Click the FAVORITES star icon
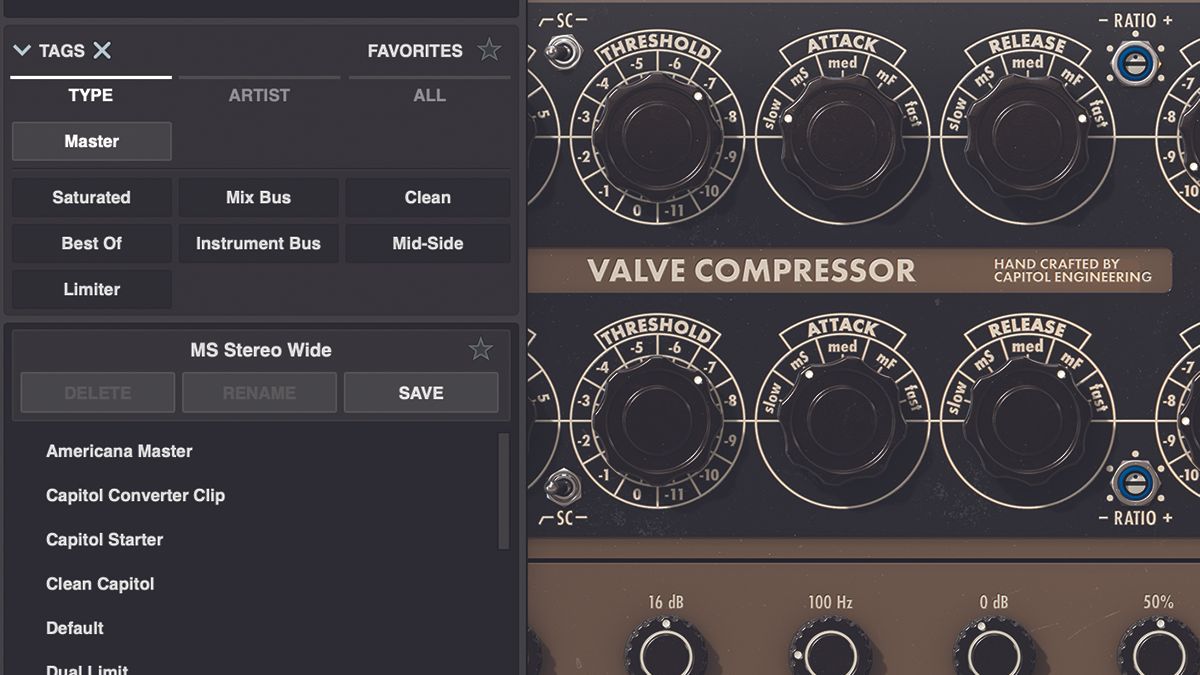The height and width of the screenshot is (675, 1200). tap(490, 49)
